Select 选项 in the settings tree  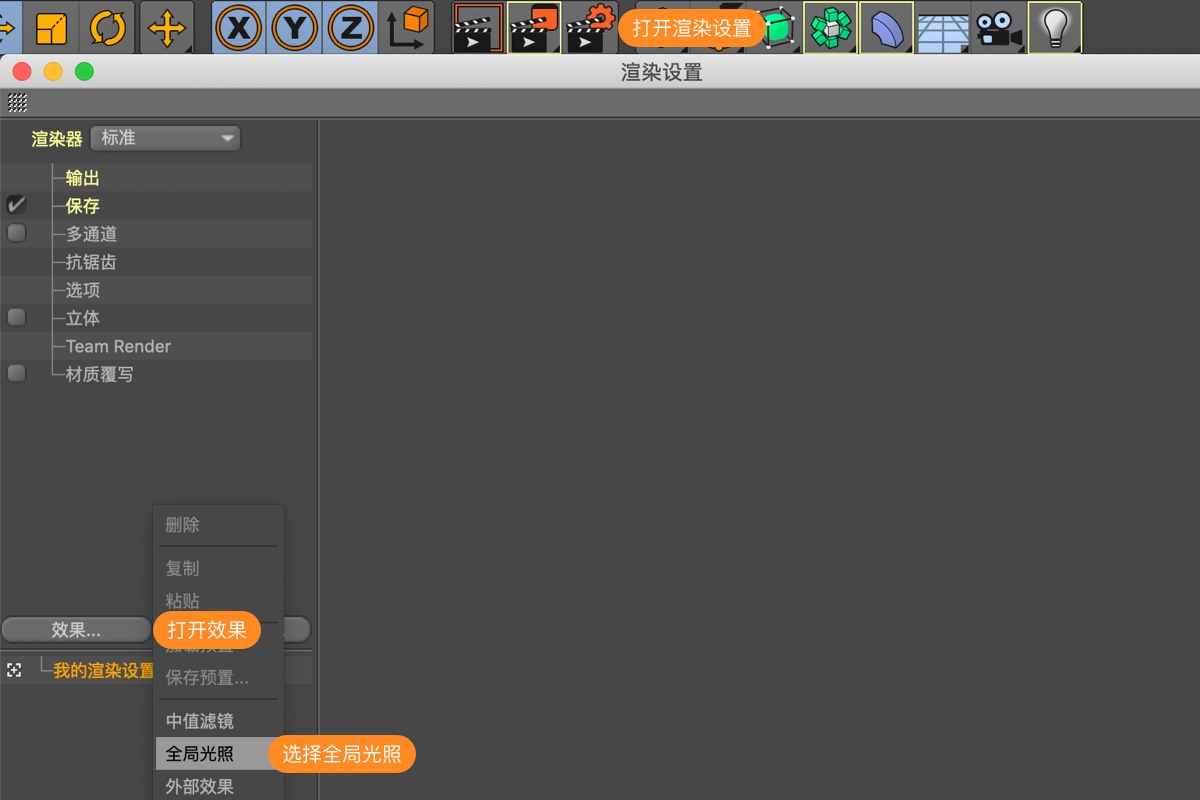pos(83,290)
